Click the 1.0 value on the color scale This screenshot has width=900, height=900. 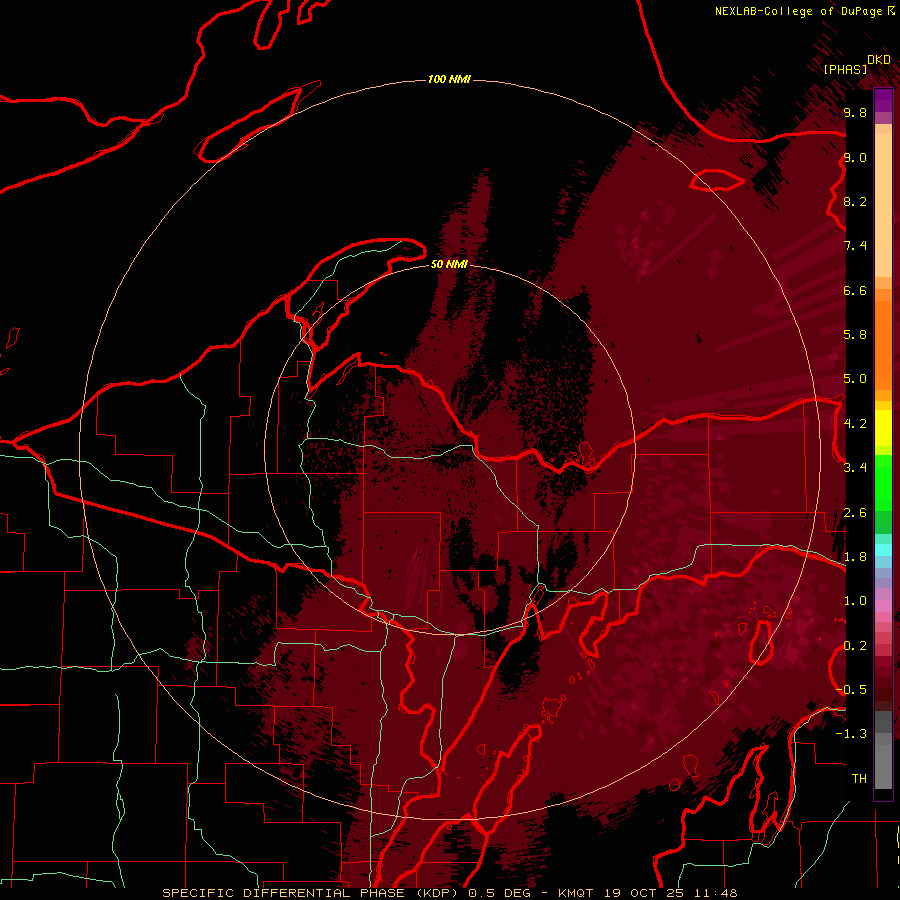point(855,601)
